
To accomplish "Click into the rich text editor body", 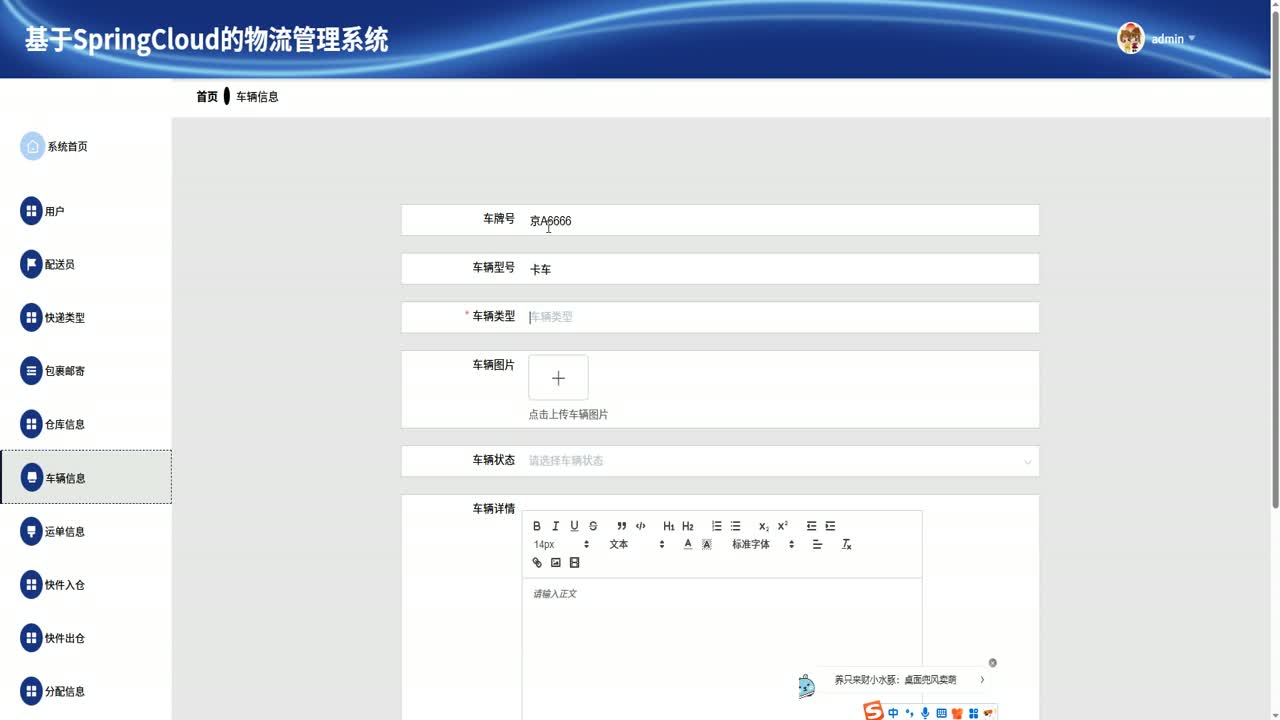I will click(x=722, y=648).
